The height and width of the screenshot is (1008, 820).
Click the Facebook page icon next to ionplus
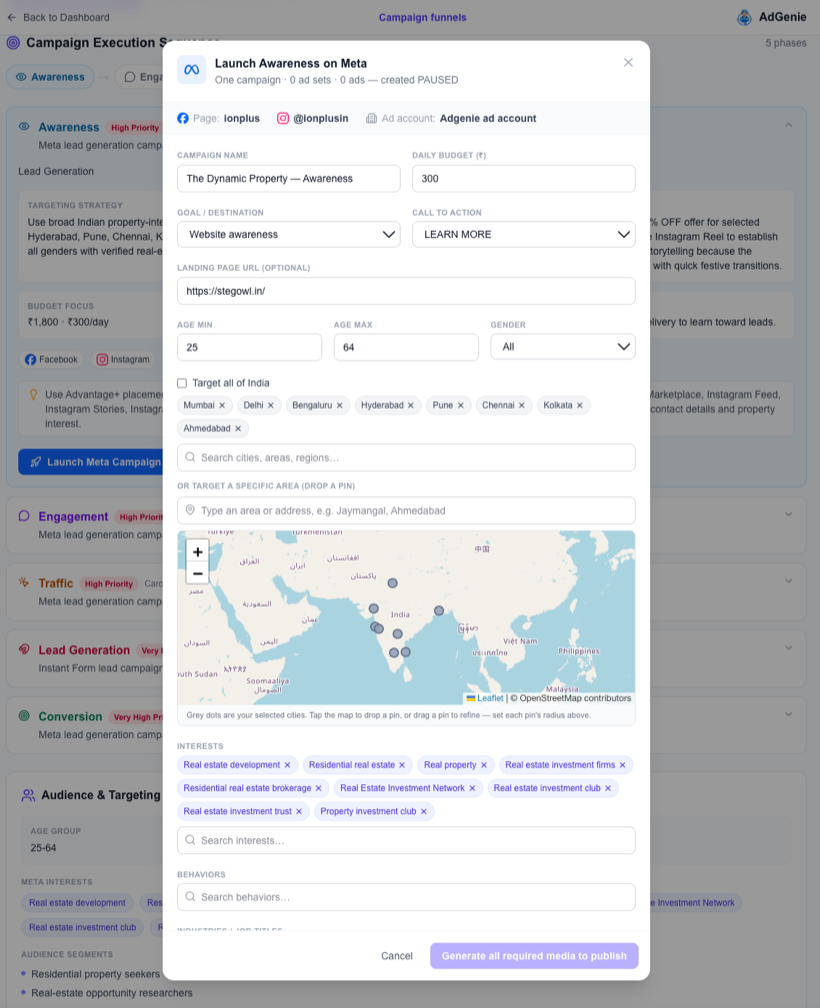coord(183,118)
